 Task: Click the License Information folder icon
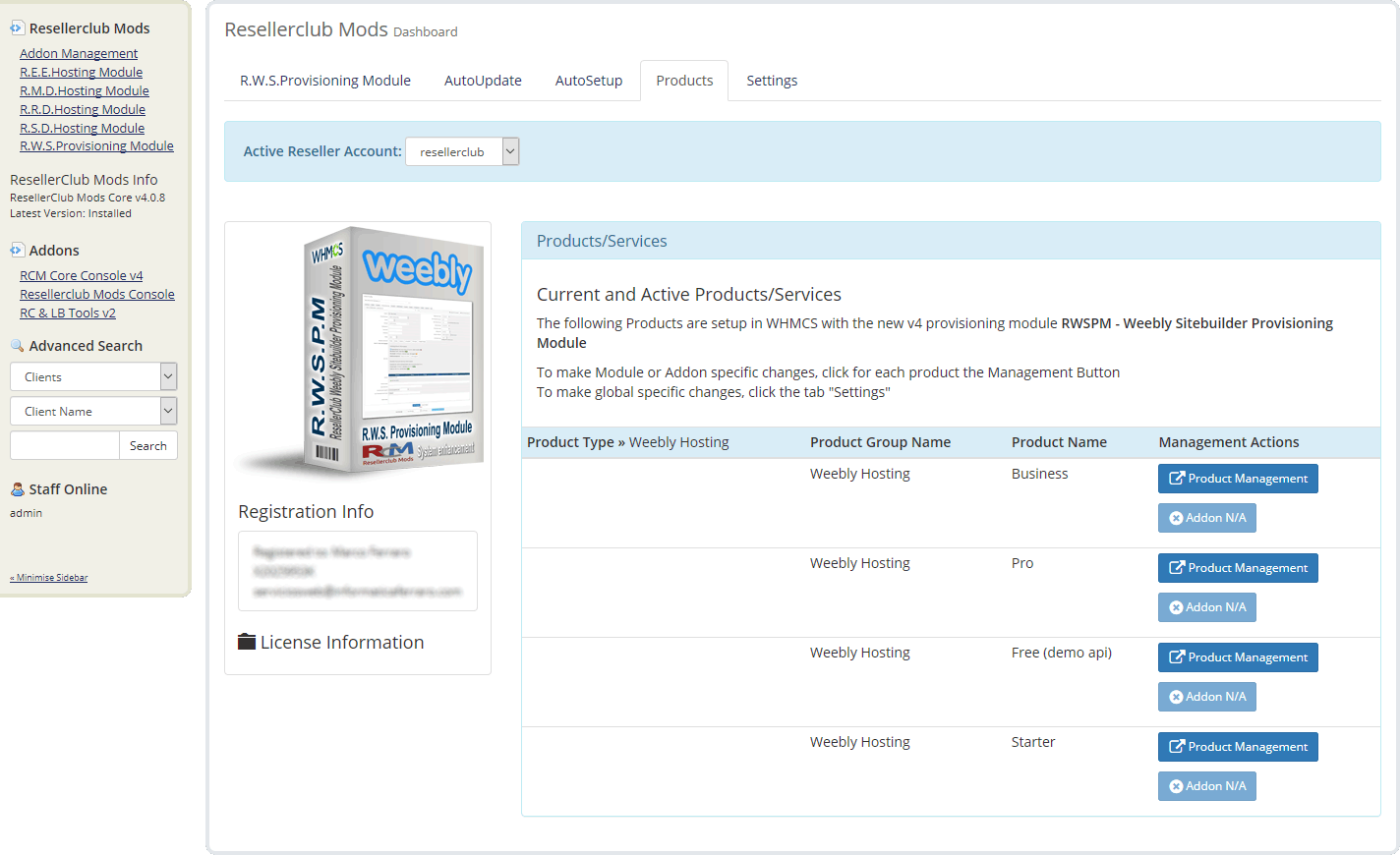(x=247, y=642)
